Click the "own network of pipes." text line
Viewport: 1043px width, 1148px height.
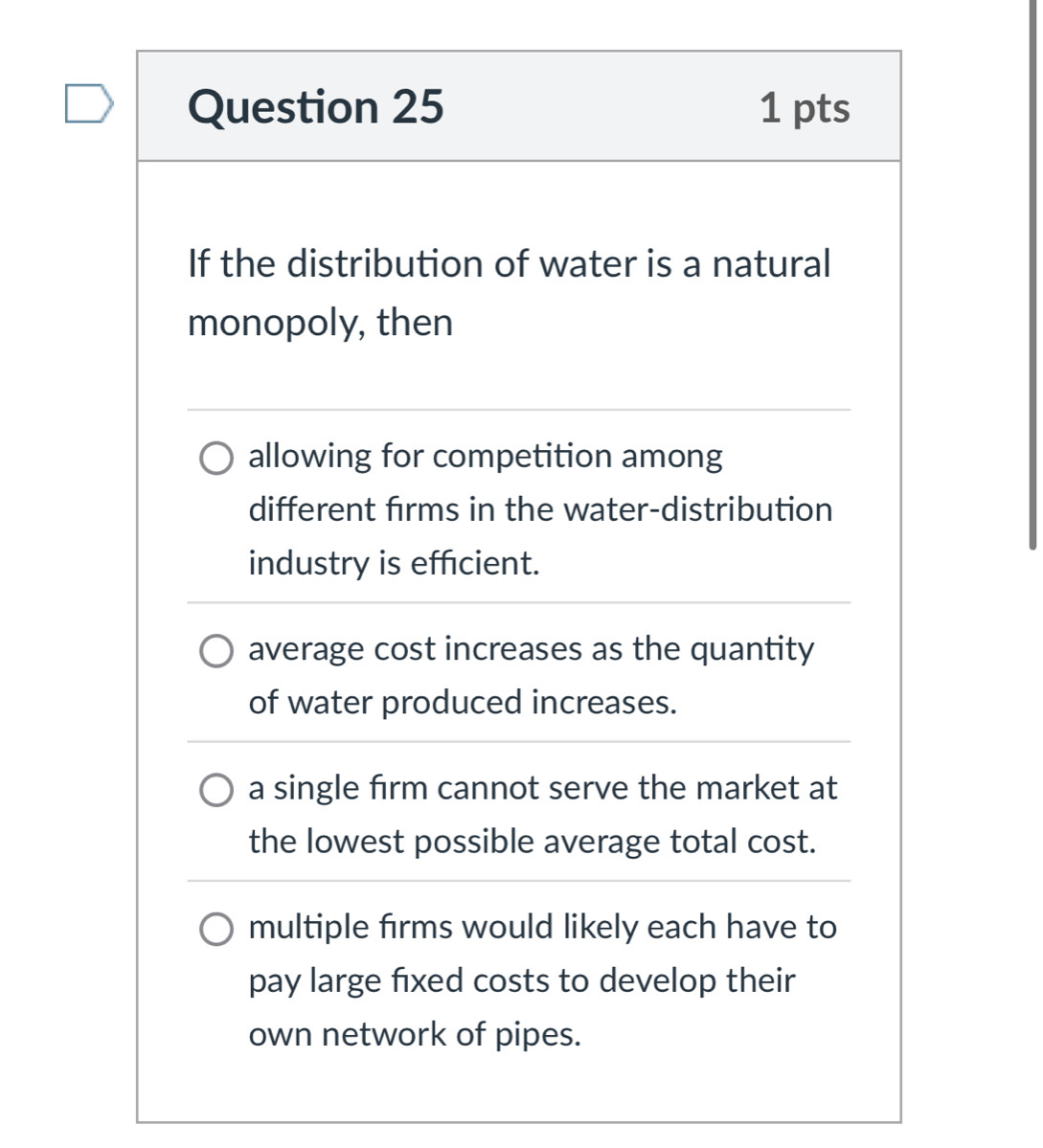(415, 1034)
